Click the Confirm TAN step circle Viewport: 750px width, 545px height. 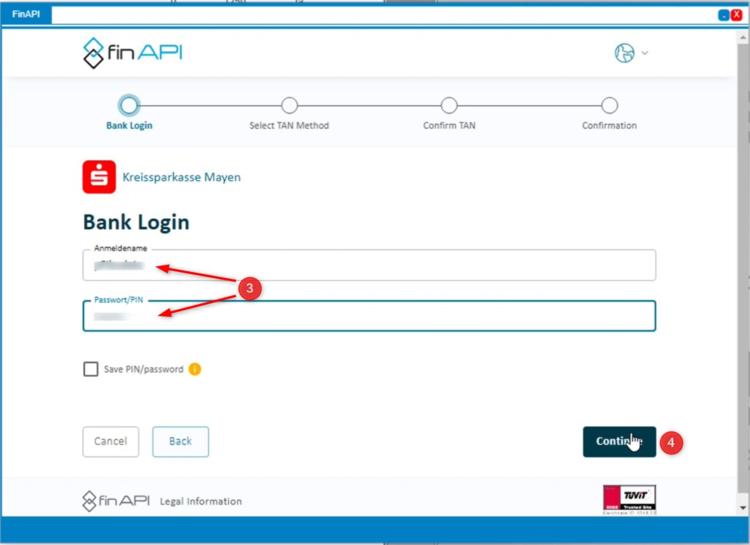click(449, 105)
